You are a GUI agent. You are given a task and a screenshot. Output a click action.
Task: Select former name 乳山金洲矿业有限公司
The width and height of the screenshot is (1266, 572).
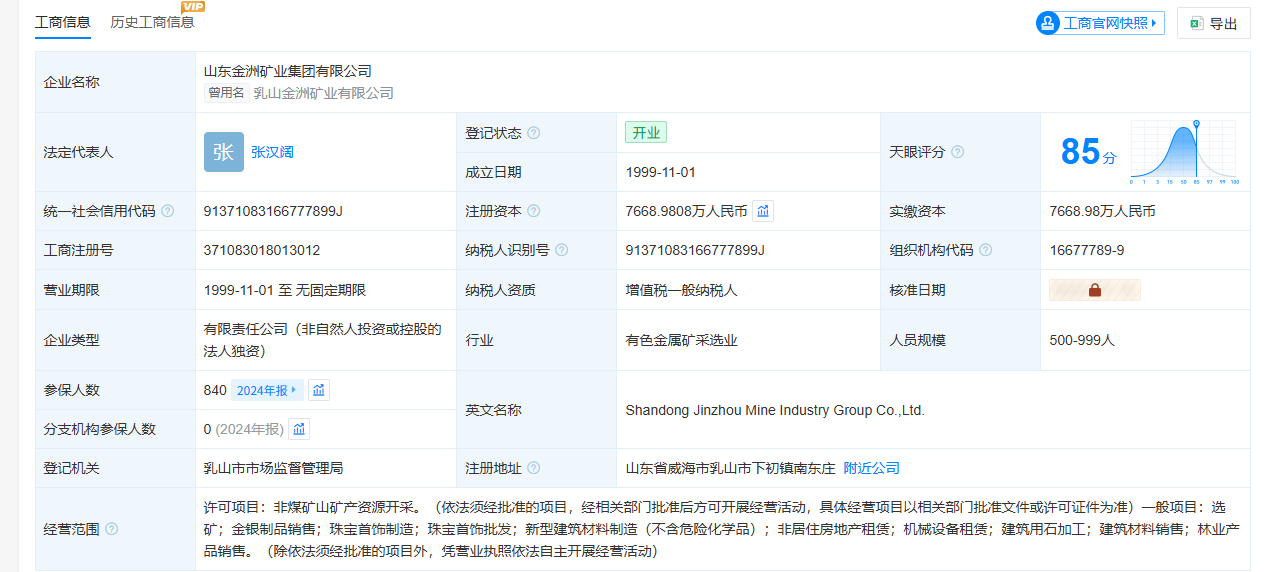(x=323, y=93)
